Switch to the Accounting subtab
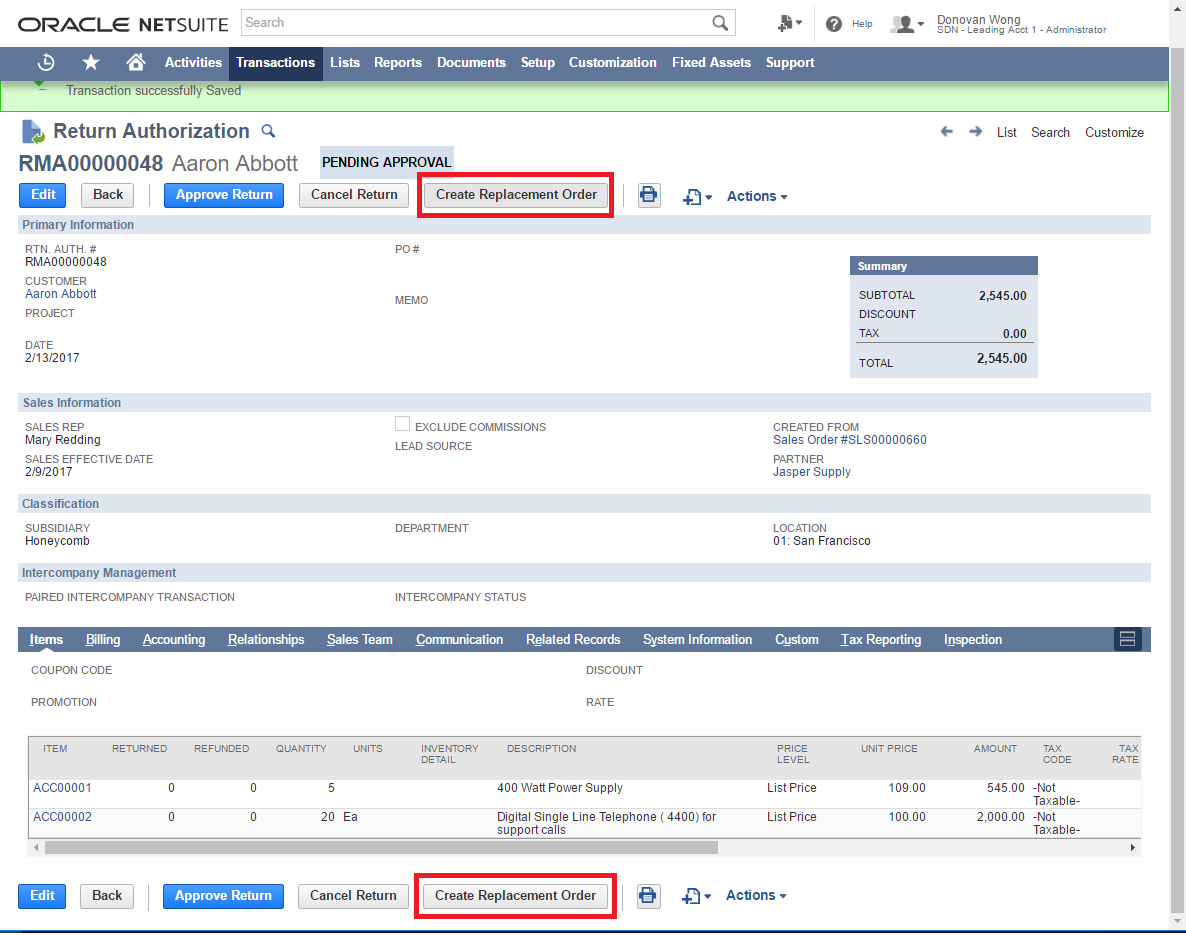 [x=174, y=639]
